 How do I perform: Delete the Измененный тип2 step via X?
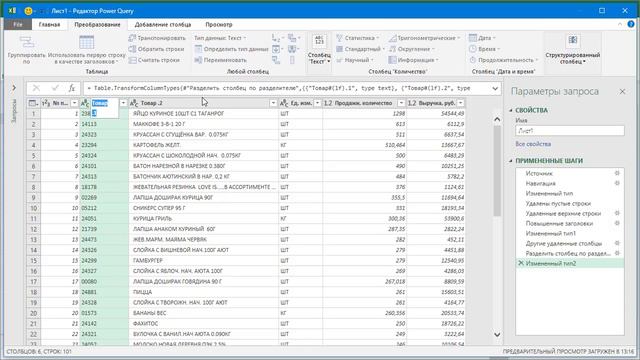point(520,263)
